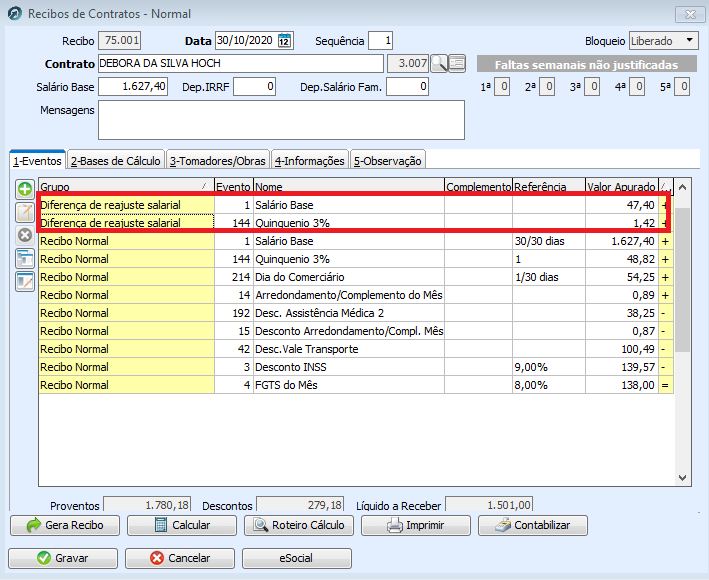
Task: Click the 1ª week absences field
Action: pyautogui.click(x=502, y=86)
